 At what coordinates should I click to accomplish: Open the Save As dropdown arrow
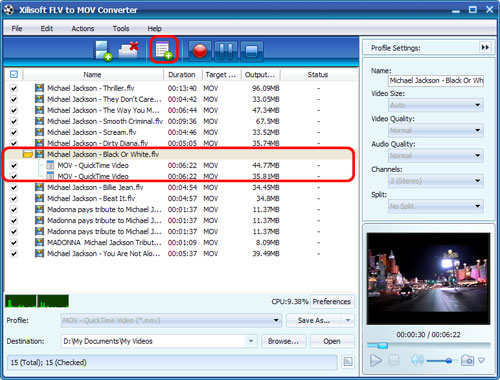(348, 320)
